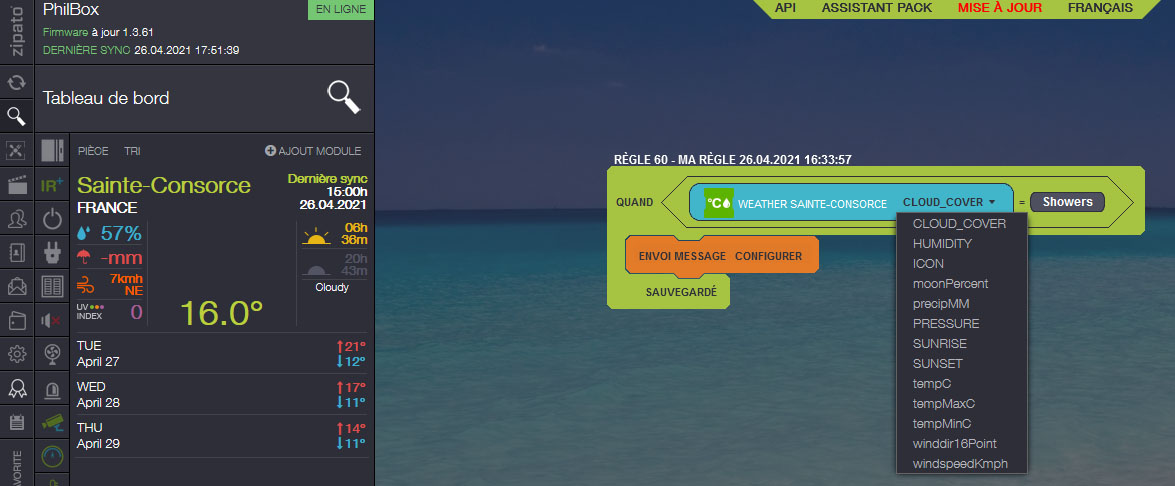Open the settings gear icon

tap(16, 353)
